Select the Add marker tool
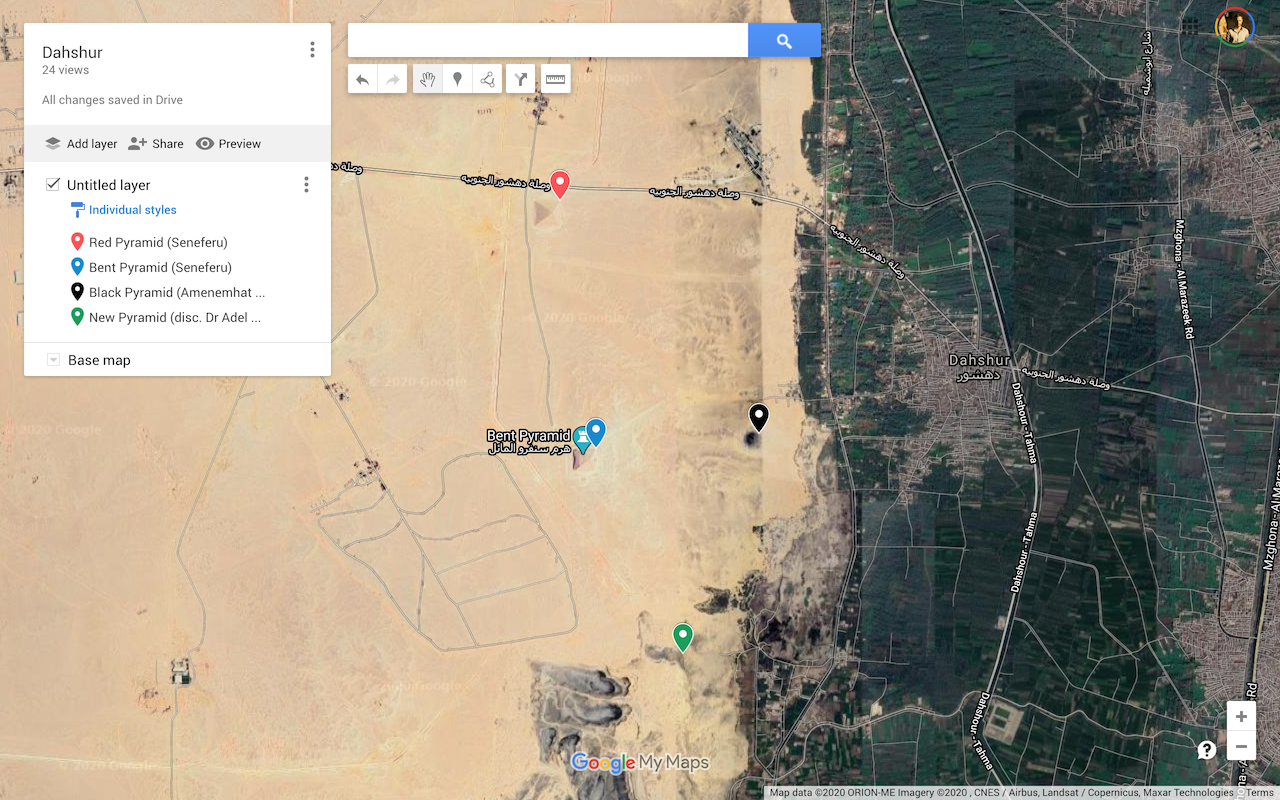The image size is (1280, 800). click(x=457, y=79)
